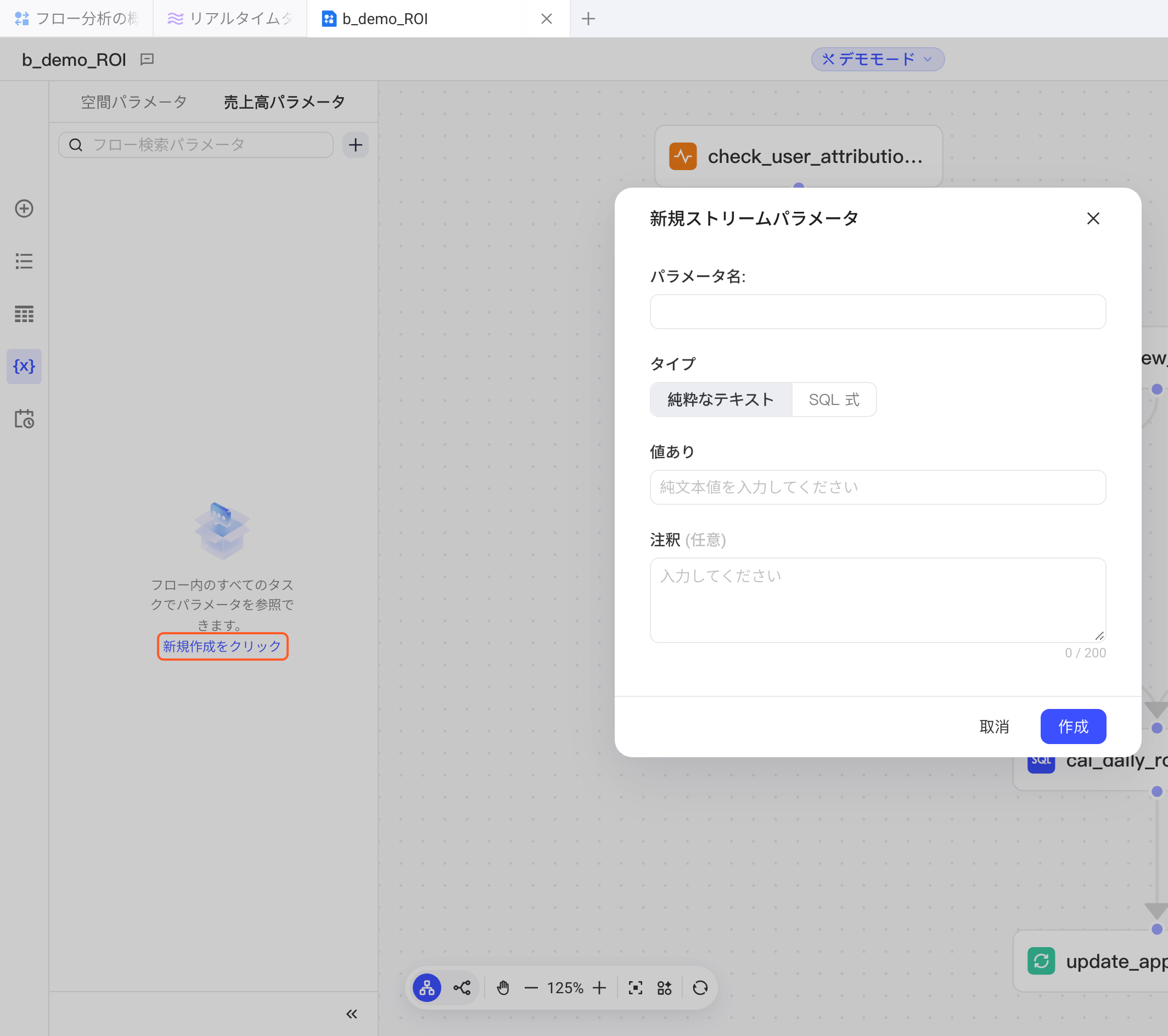Click the fit-to-screen icon
Image resolution: width=1168 pixels, height=1036 pixels.
click(x=636, y=988)
